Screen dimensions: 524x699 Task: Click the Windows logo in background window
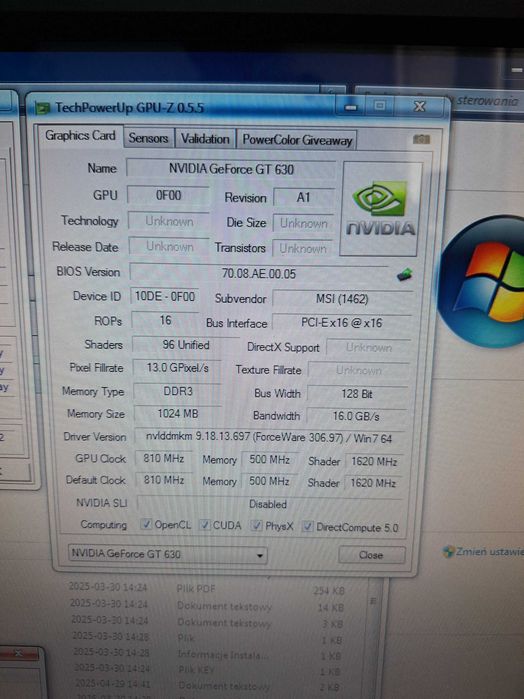coord(484,282)
